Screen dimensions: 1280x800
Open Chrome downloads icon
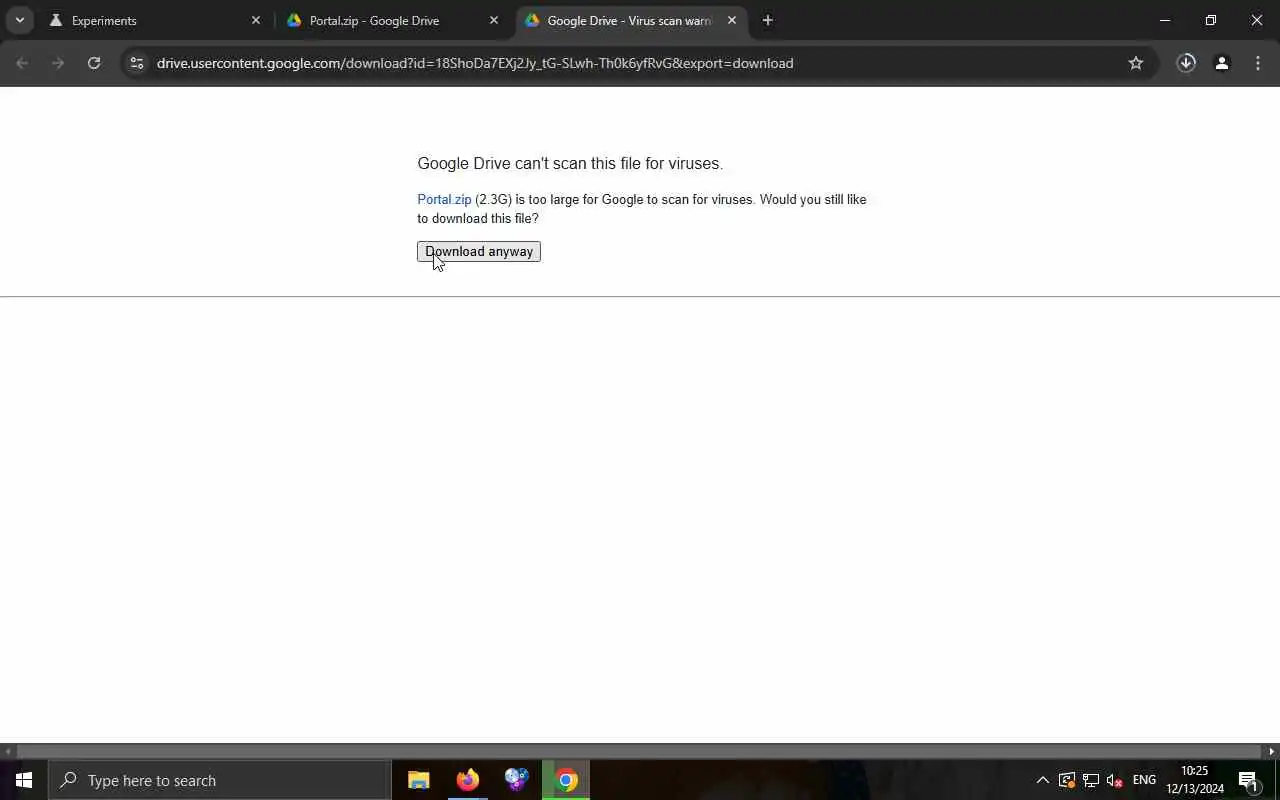[1186, 63]
